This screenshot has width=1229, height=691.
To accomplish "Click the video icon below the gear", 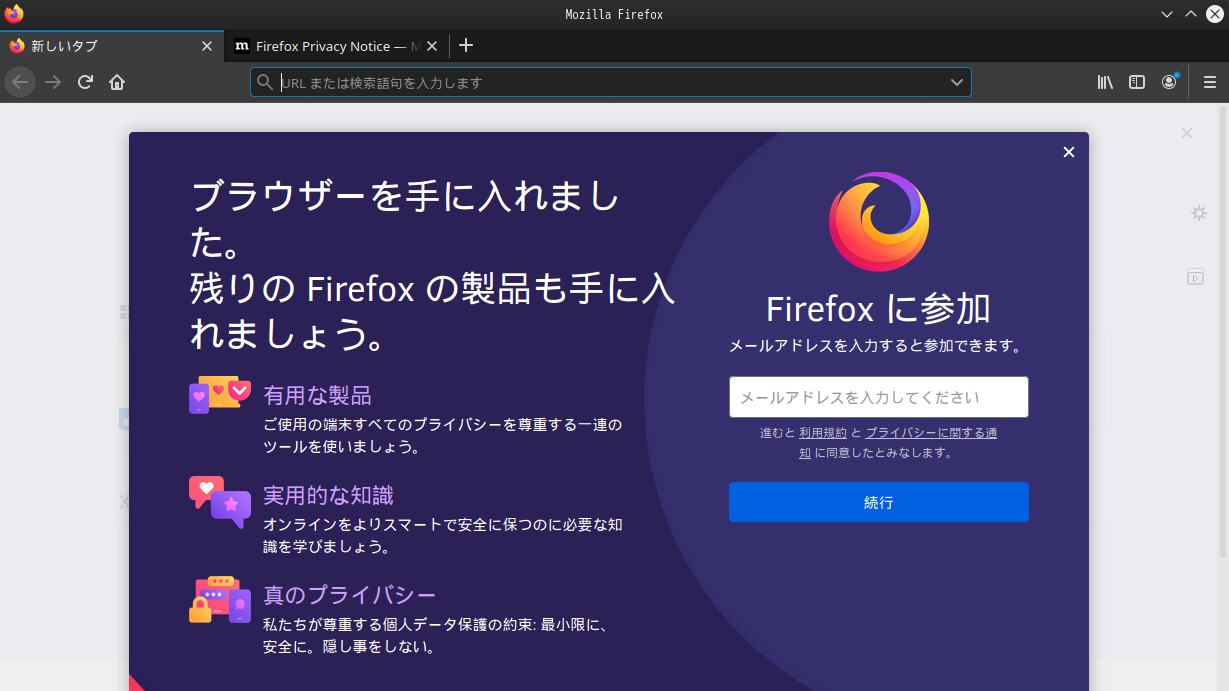I will 1195,277.
